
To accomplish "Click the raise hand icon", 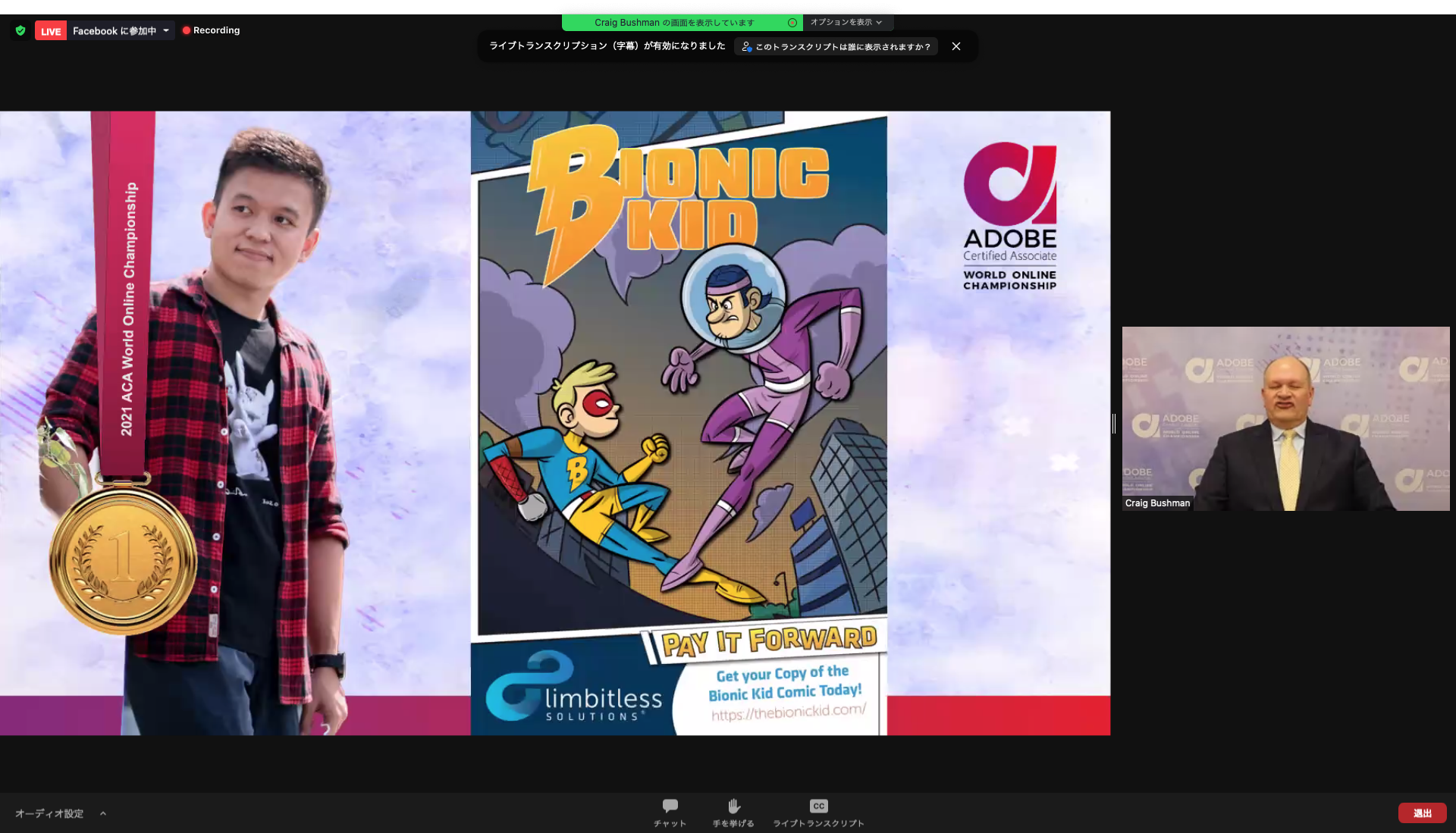I will point(733,806).
